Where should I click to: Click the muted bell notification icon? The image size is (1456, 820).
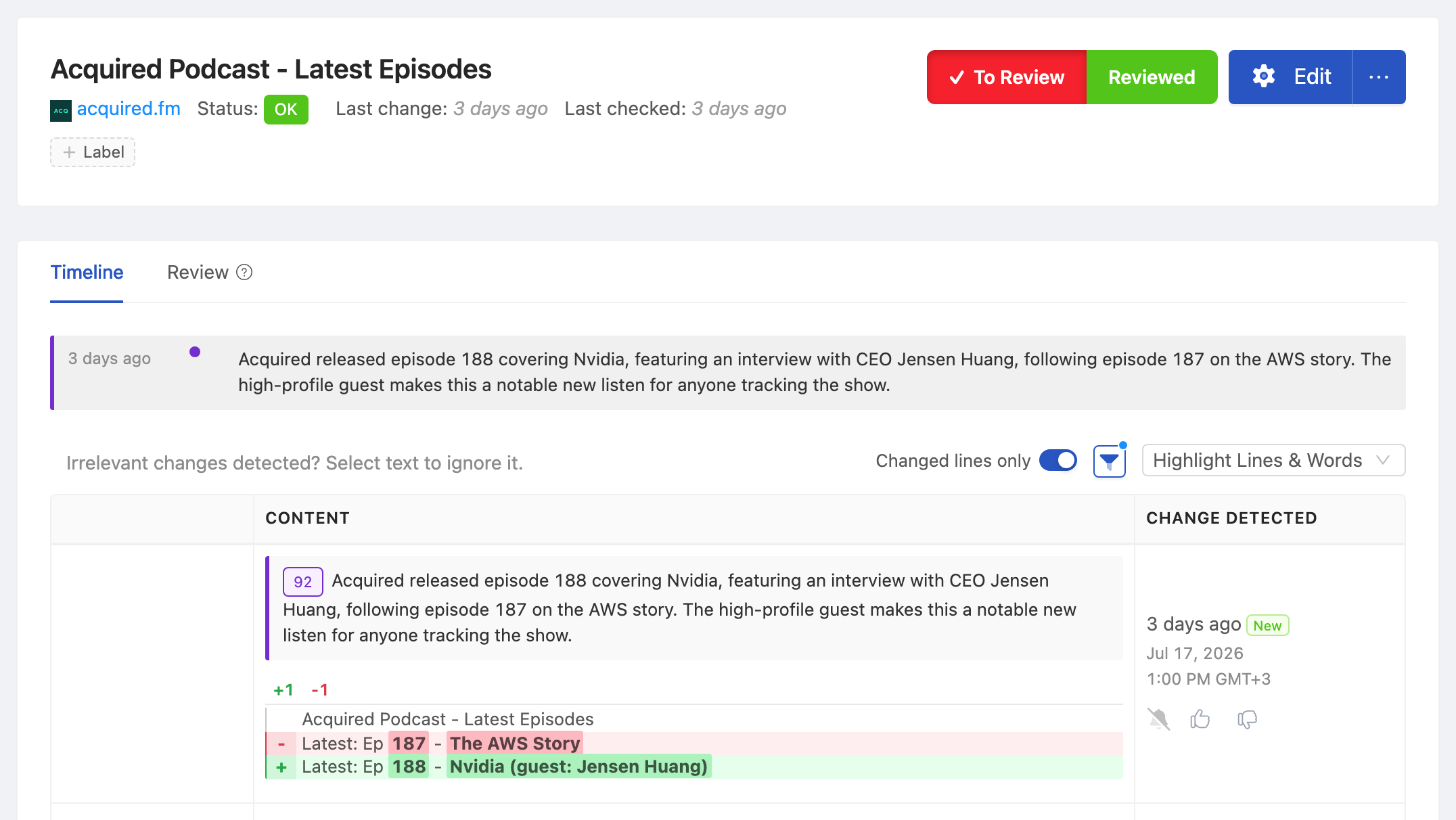click(1159, 719)
